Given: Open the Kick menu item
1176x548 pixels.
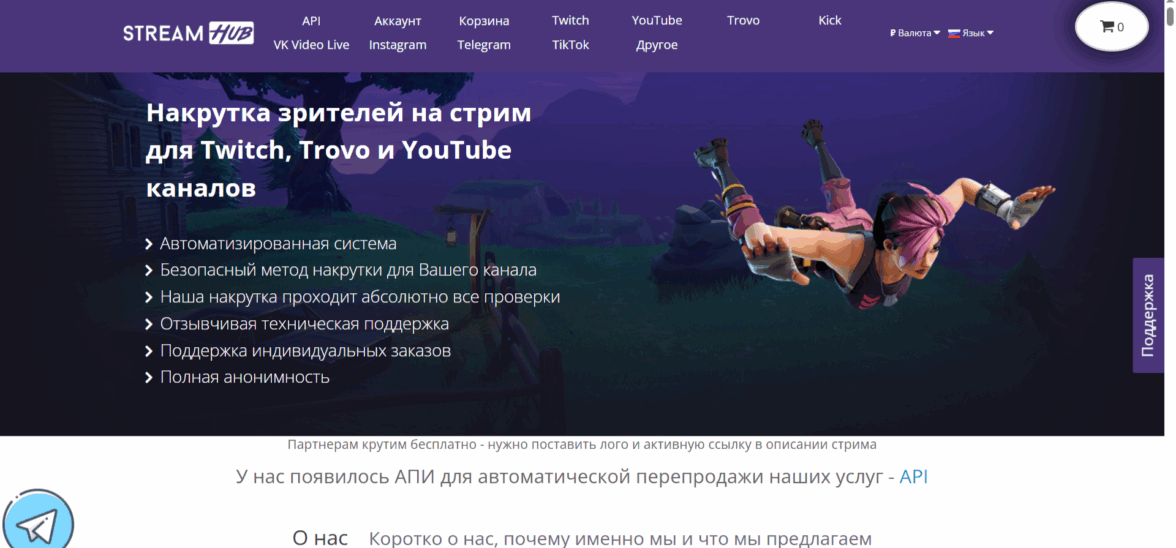Looking at the screenshot, I should (830, 20).
